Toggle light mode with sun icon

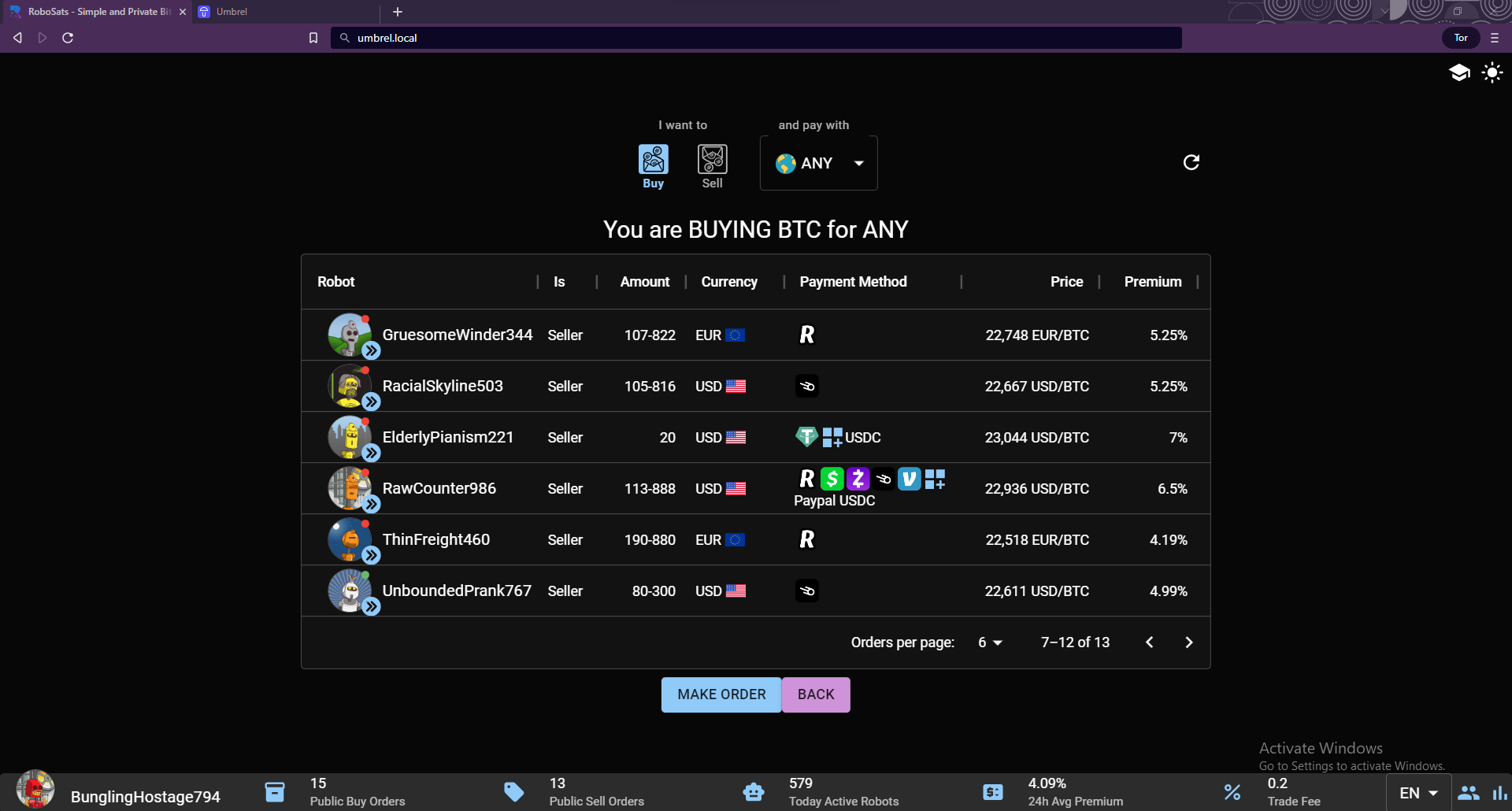[x=1492, y=73]
